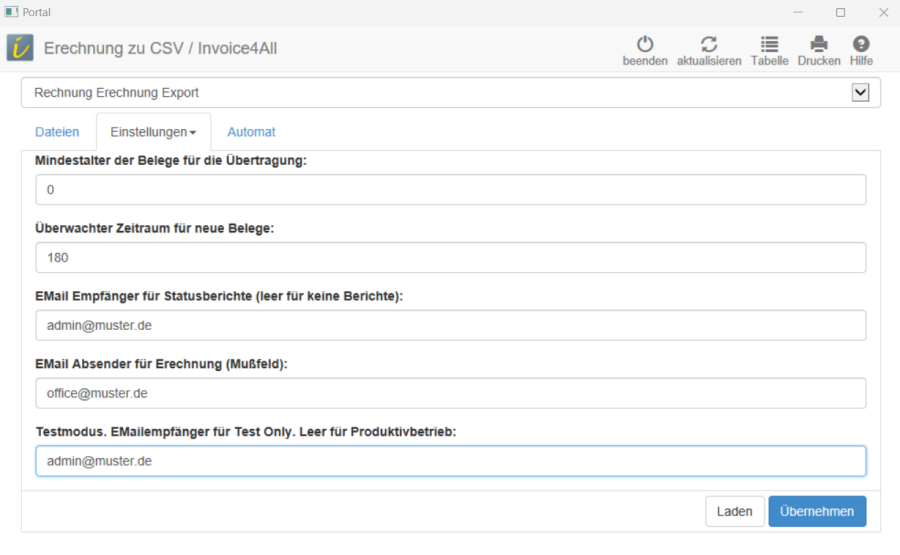The width and height of the screenshot is (900, 555).
Task: Click the beenden power icon
Action: pyautogui.click(x=645, y=45)
